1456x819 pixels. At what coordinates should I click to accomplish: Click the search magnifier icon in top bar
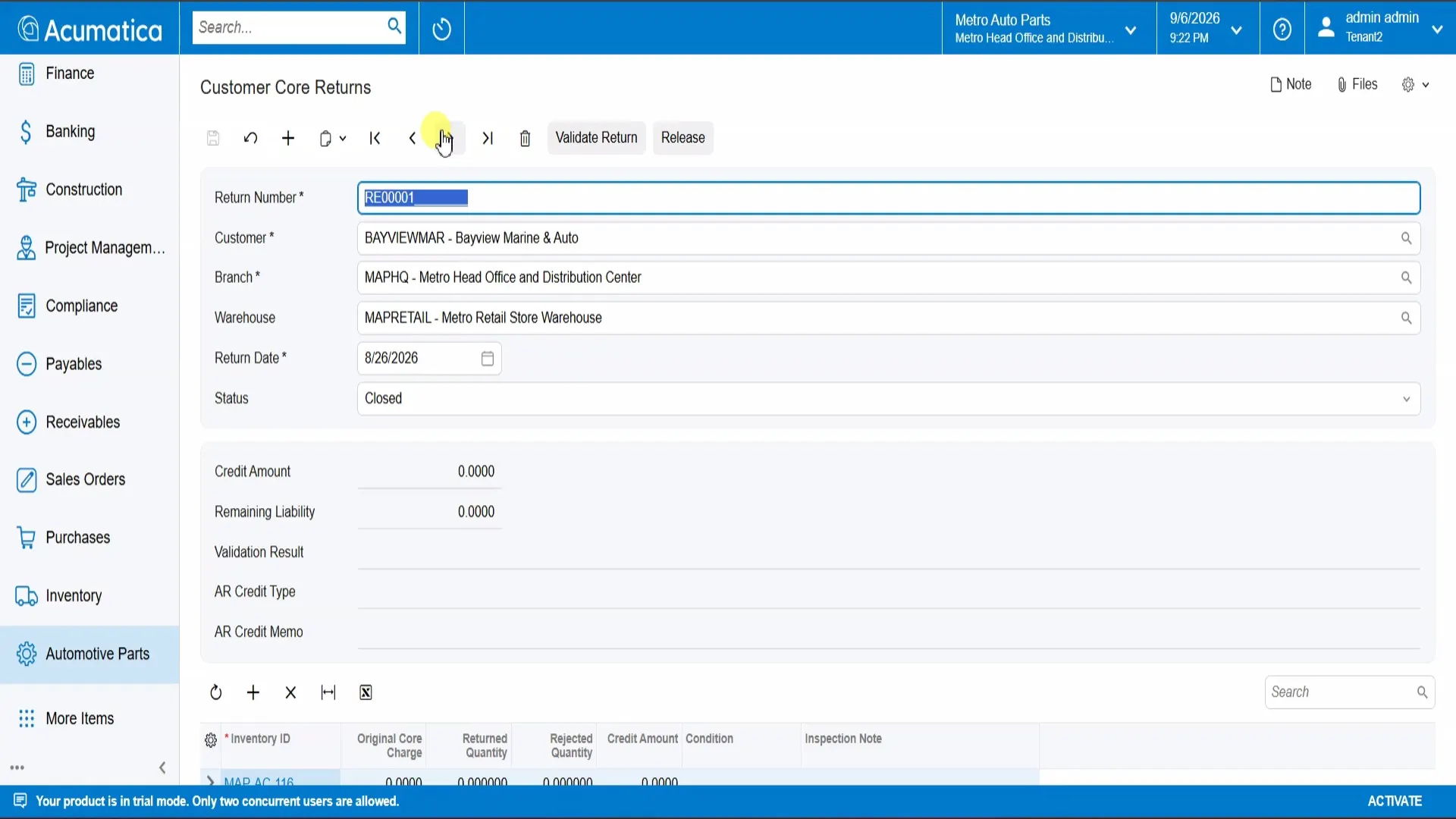tap(394, 27)
